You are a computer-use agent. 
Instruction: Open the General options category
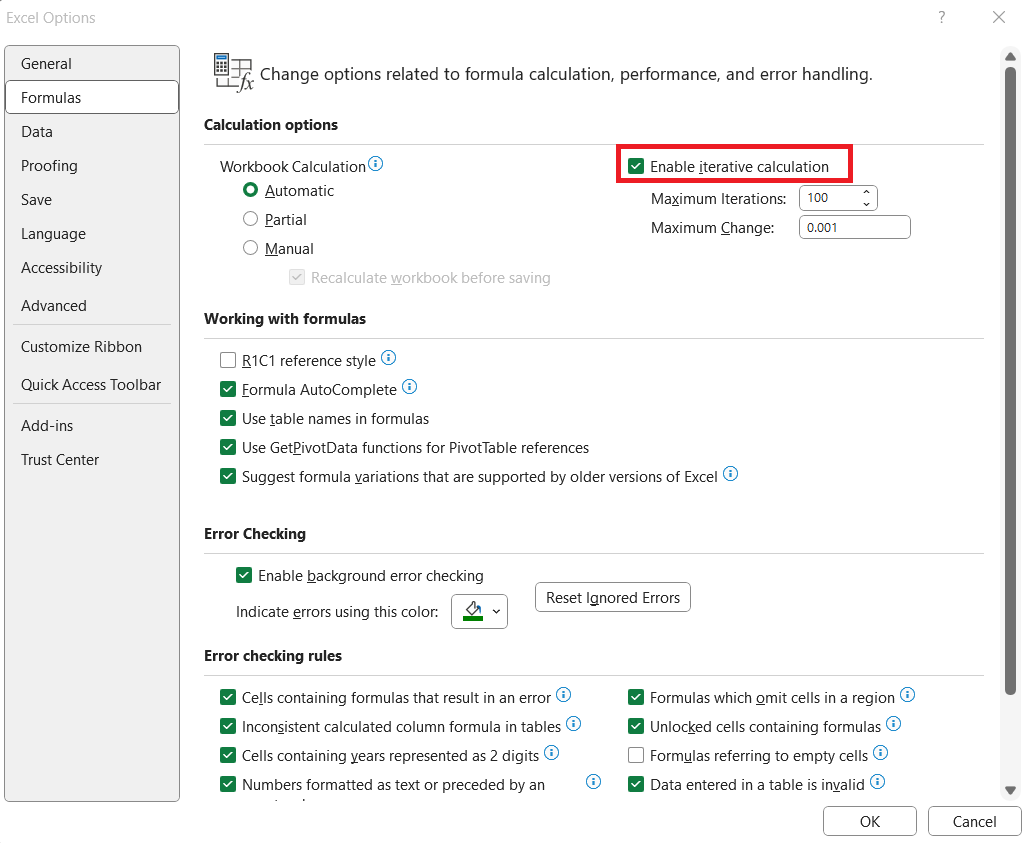coord(92,63)
